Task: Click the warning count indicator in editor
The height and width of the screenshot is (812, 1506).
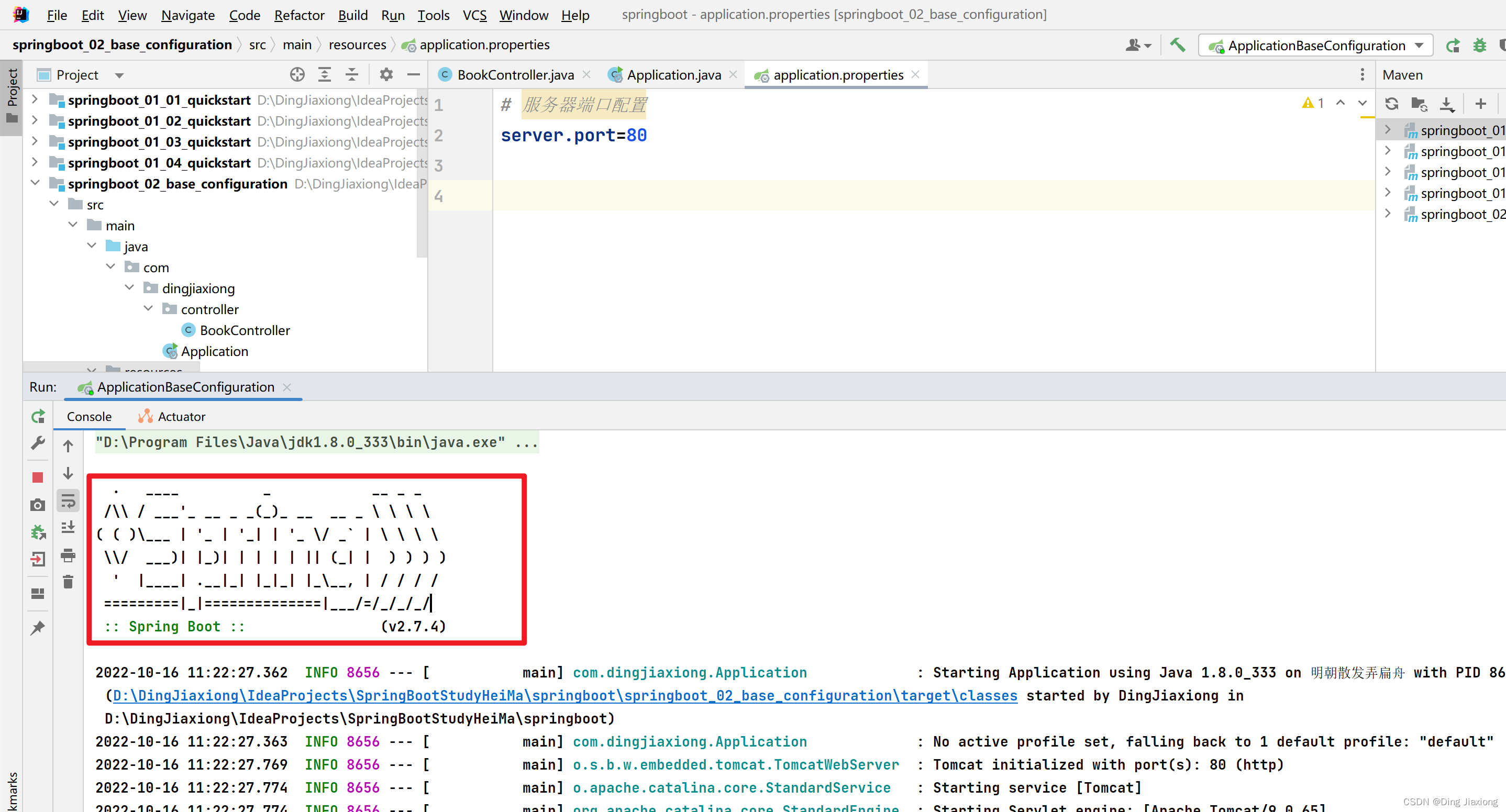Action: (1312, 104)
